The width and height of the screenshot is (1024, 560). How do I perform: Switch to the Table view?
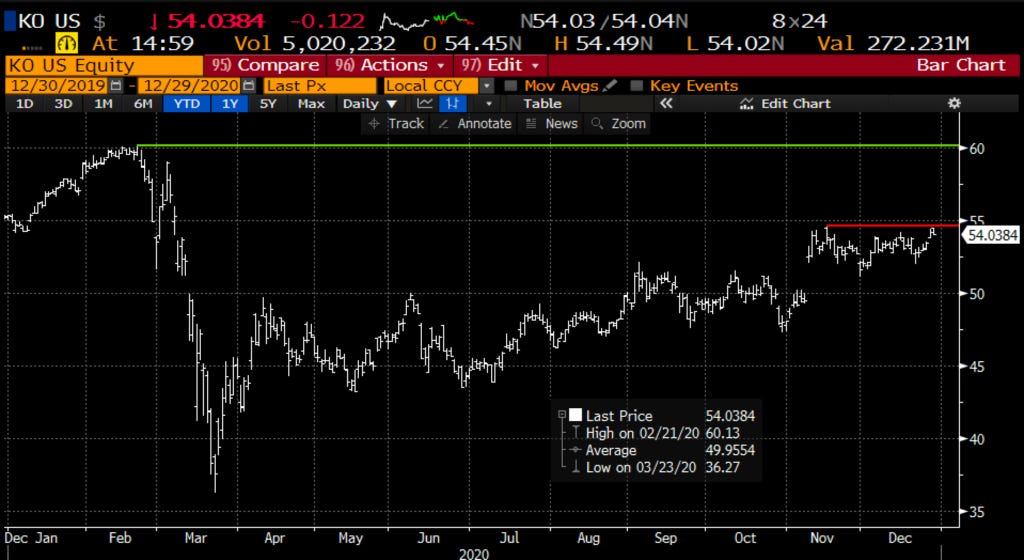[x=542, y=103]
